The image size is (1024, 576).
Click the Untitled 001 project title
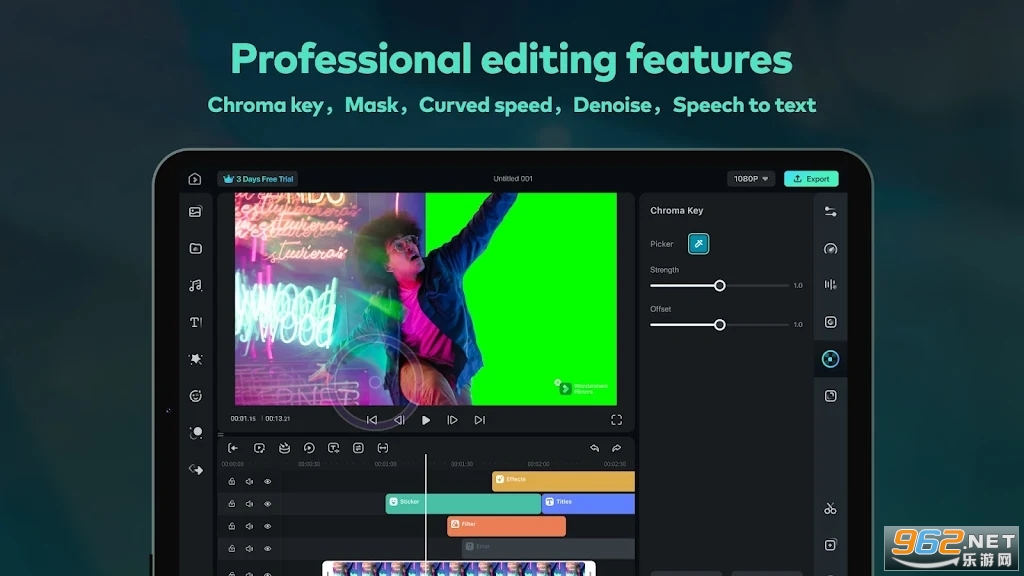[513, 178]
